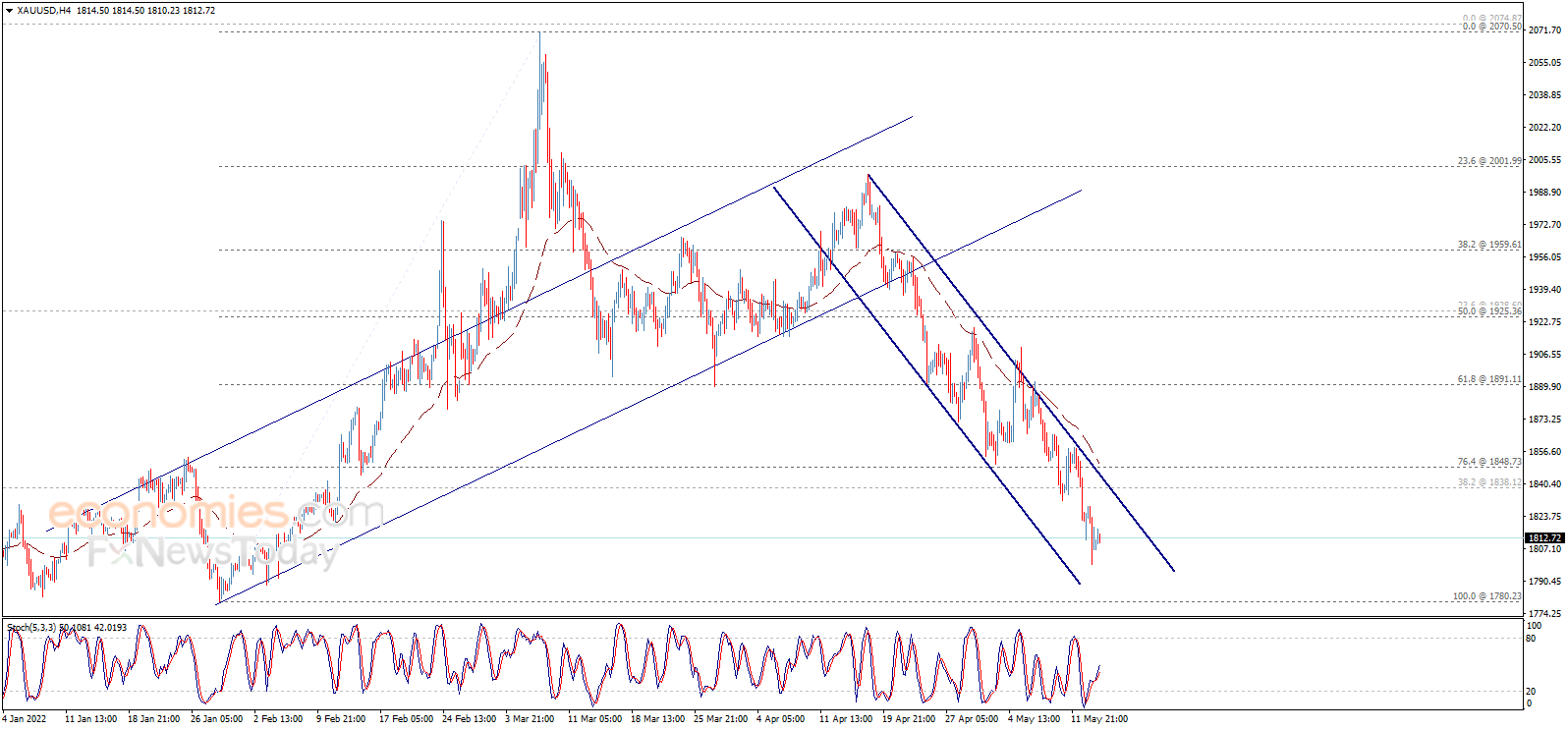Click the 50.0 @ 1925.36 Fibonacci label
Viewport: 1568px width, 730px height.
tap(1488, 311)
